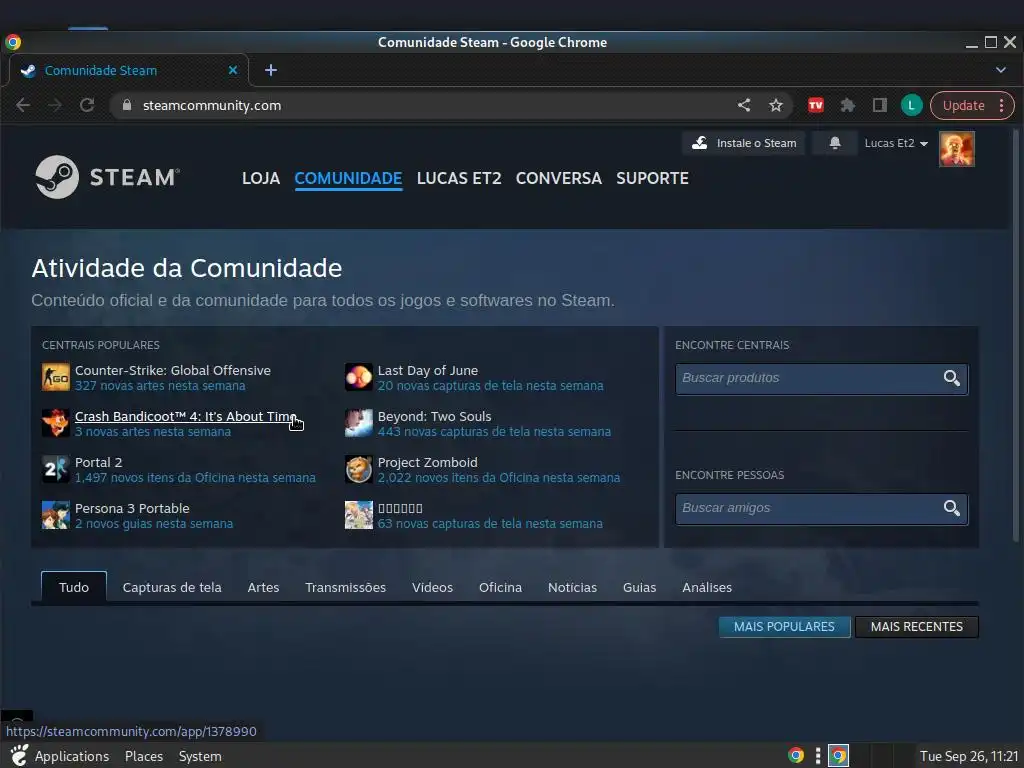Click the Project Zomboid game icon
1024x768 pixels.
click(x=359, y=469)
